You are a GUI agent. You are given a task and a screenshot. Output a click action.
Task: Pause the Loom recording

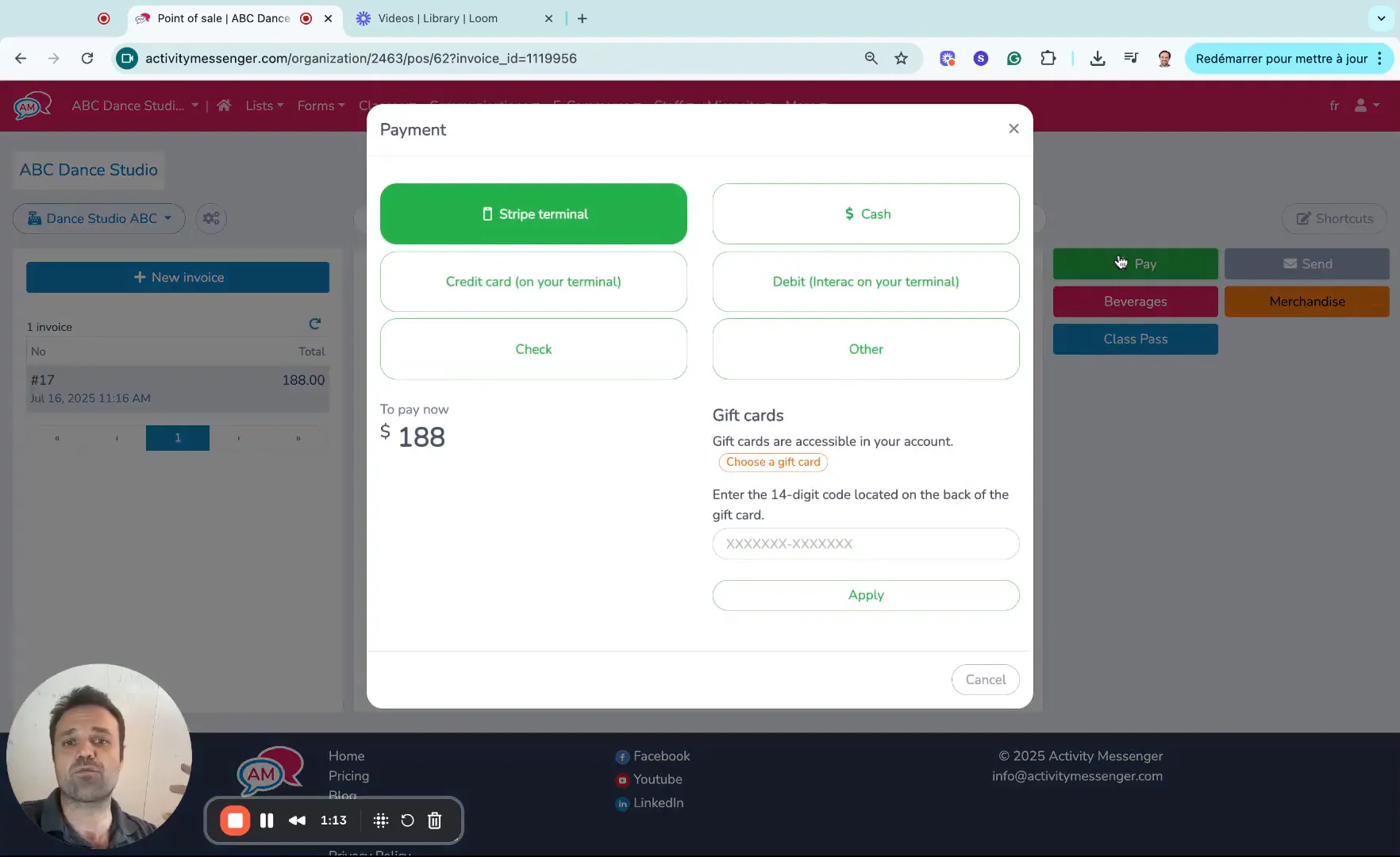click(x=267, y=820)
